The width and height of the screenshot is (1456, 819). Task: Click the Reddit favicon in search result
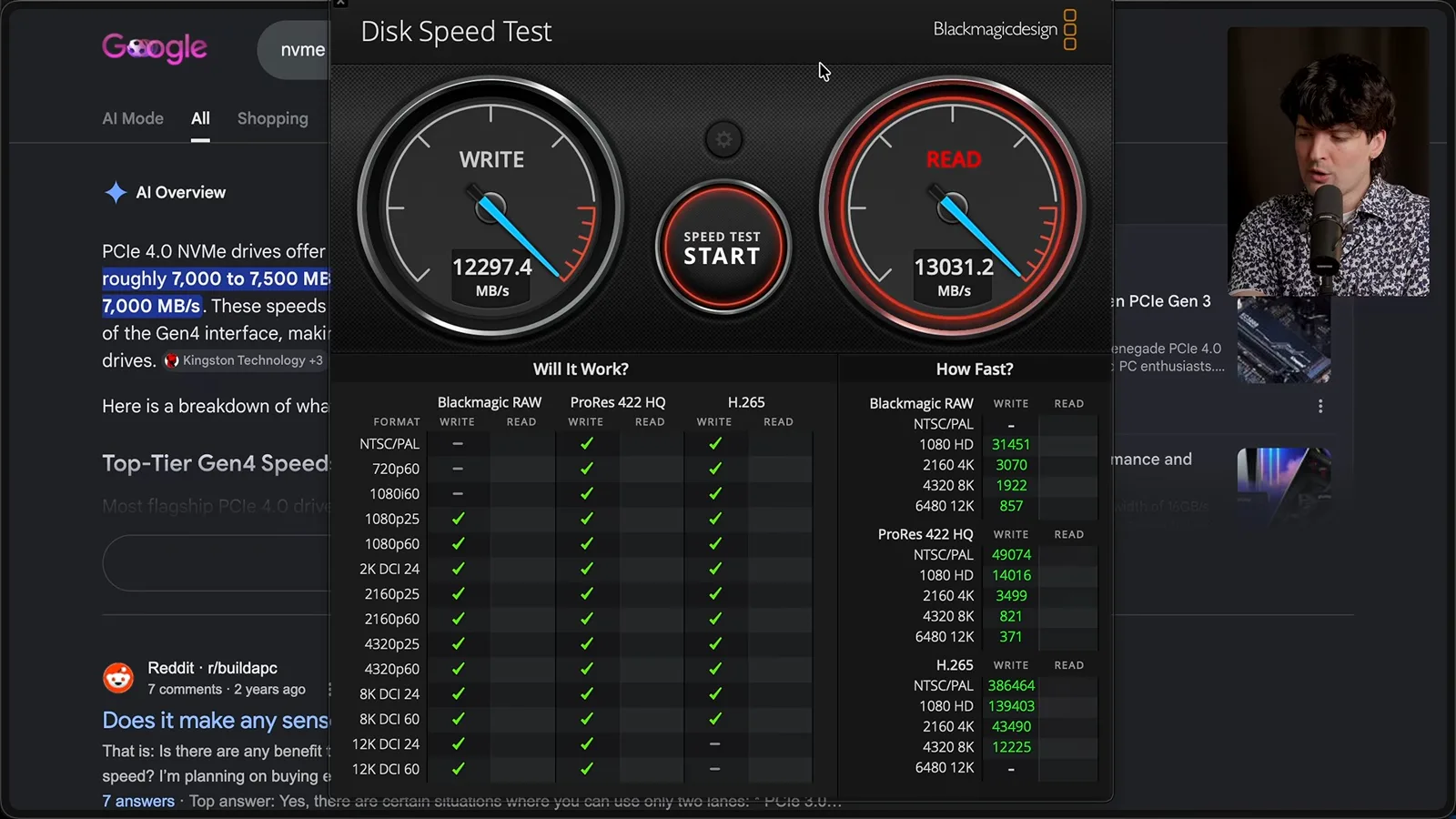tap(118, 678)
